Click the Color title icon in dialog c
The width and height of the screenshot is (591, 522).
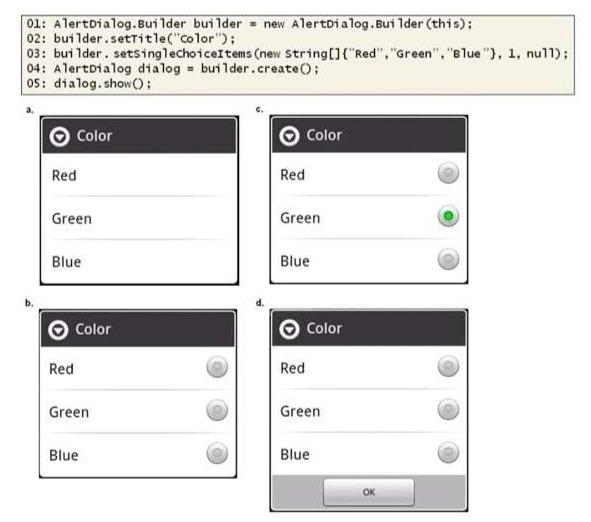pos(289,136)
